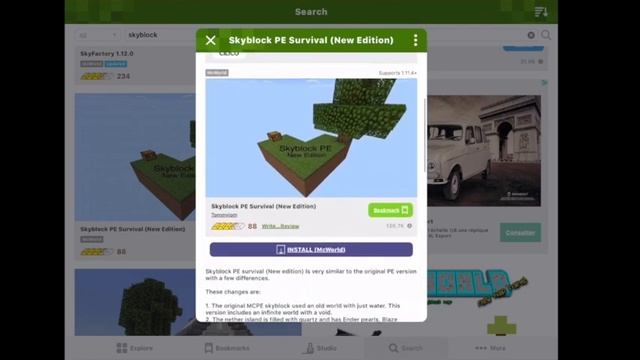Click the ad Consulter button
This screenshot has height=360, width=640.
(520, 233)
